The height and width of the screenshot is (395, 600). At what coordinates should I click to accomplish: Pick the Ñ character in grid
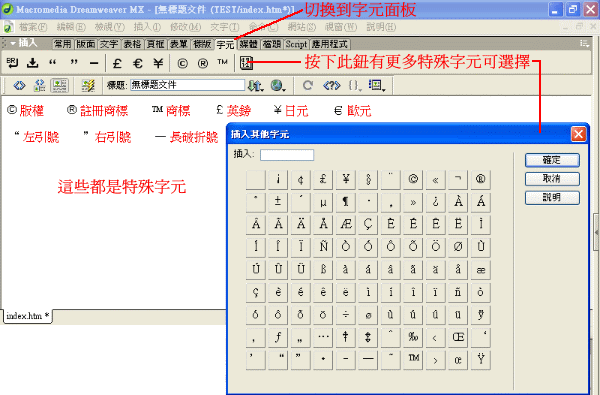[323, 247]
